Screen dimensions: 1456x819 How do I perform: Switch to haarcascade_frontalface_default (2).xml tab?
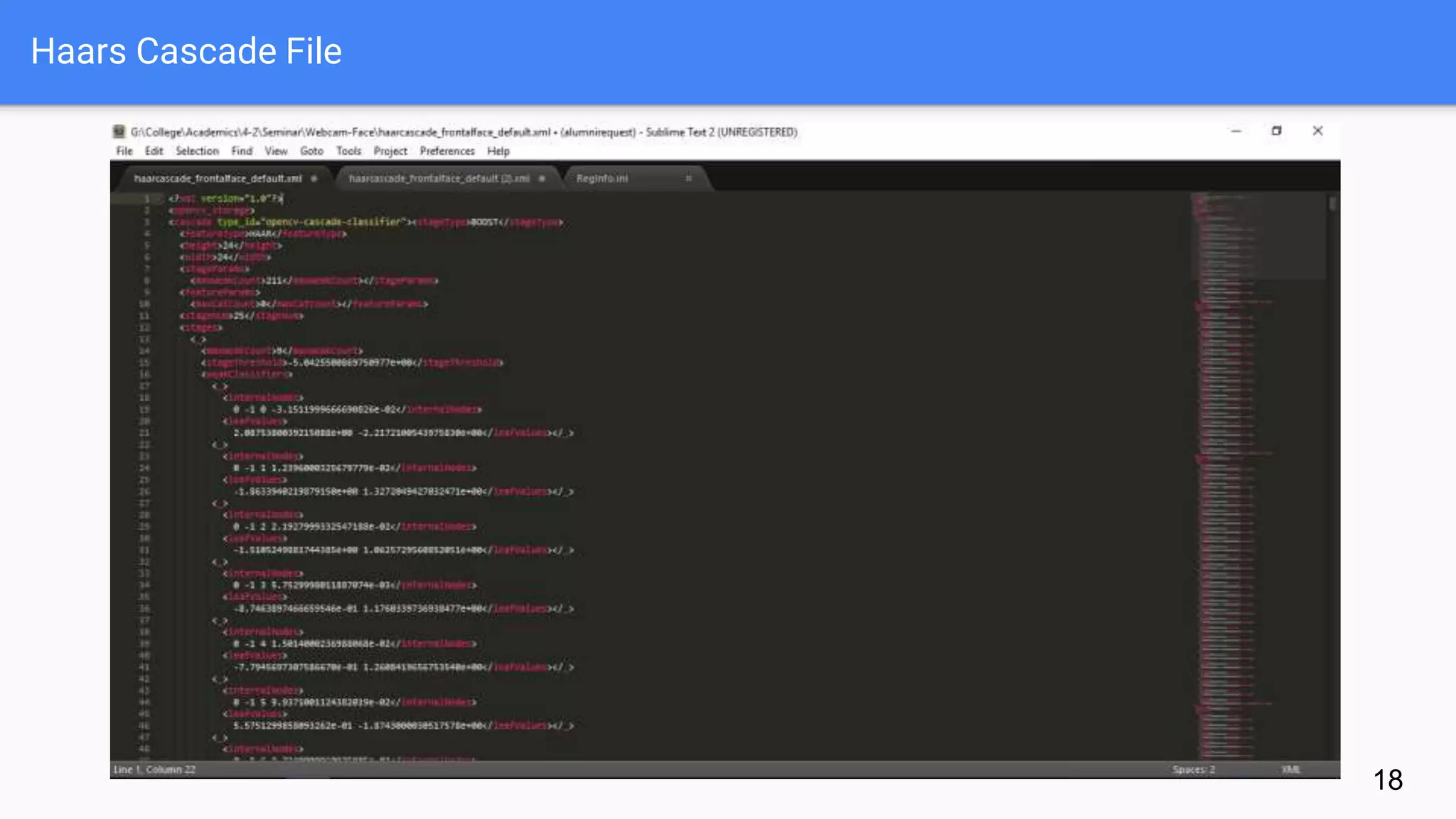[x=439, y=178]
